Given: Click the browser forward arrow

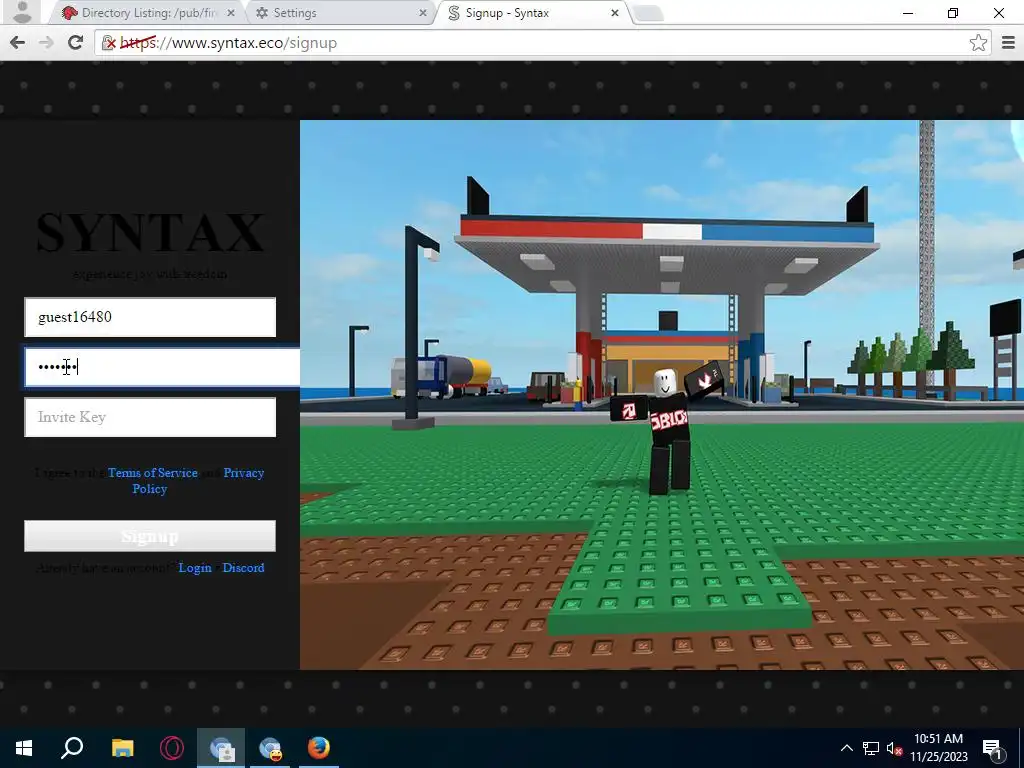Looking at the screenshot, I should point(46,42).
